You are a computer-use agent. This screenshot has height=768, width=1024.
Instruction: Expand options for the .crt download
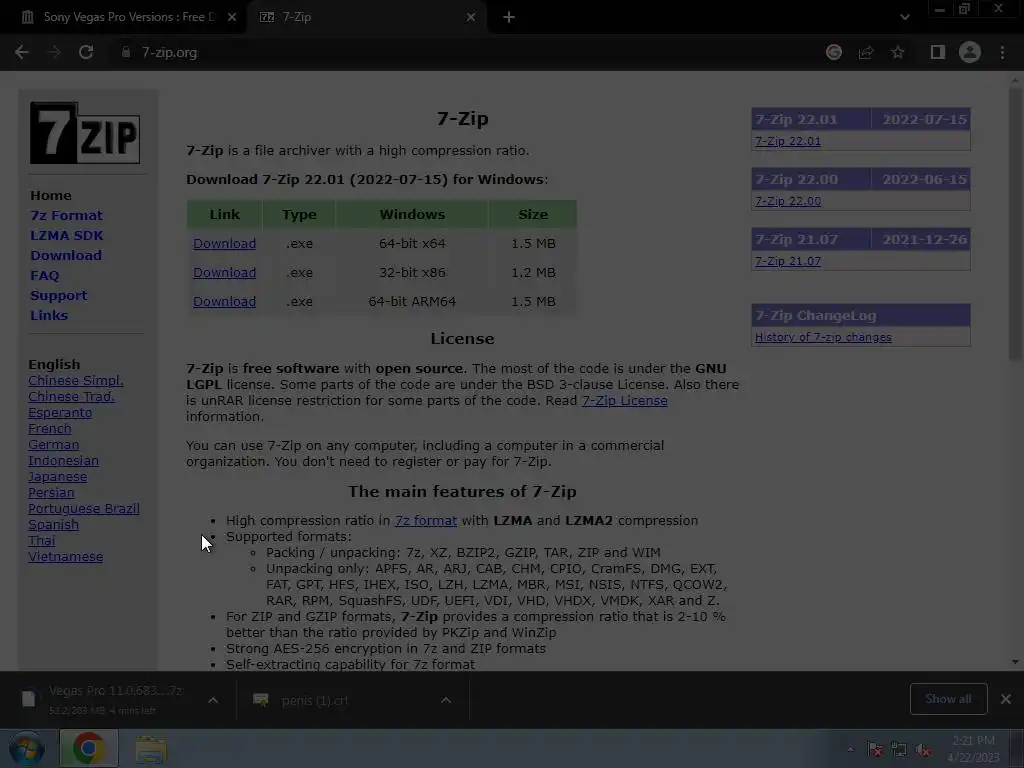446,700
